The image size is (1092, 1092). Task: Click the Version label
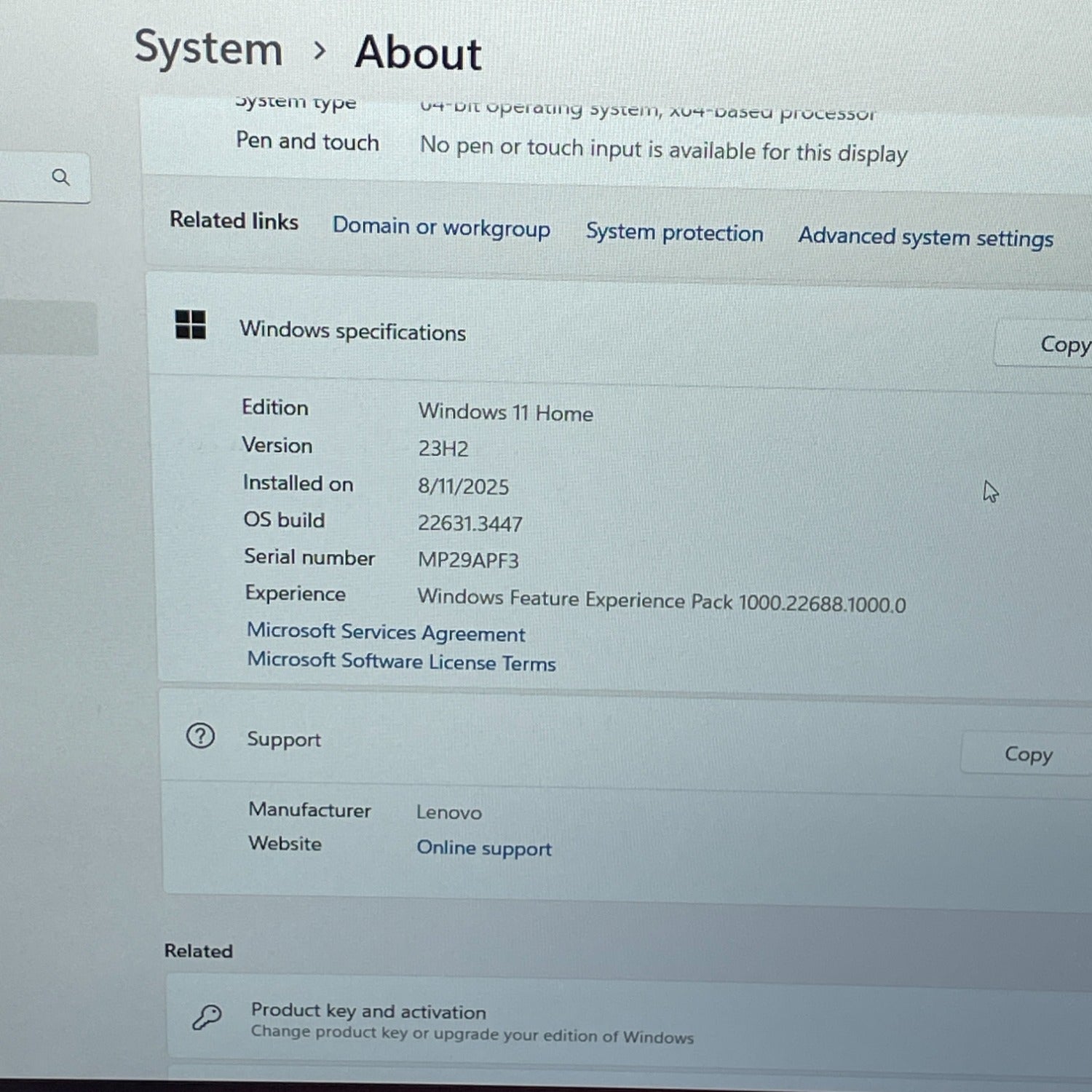tap(277, 445)
